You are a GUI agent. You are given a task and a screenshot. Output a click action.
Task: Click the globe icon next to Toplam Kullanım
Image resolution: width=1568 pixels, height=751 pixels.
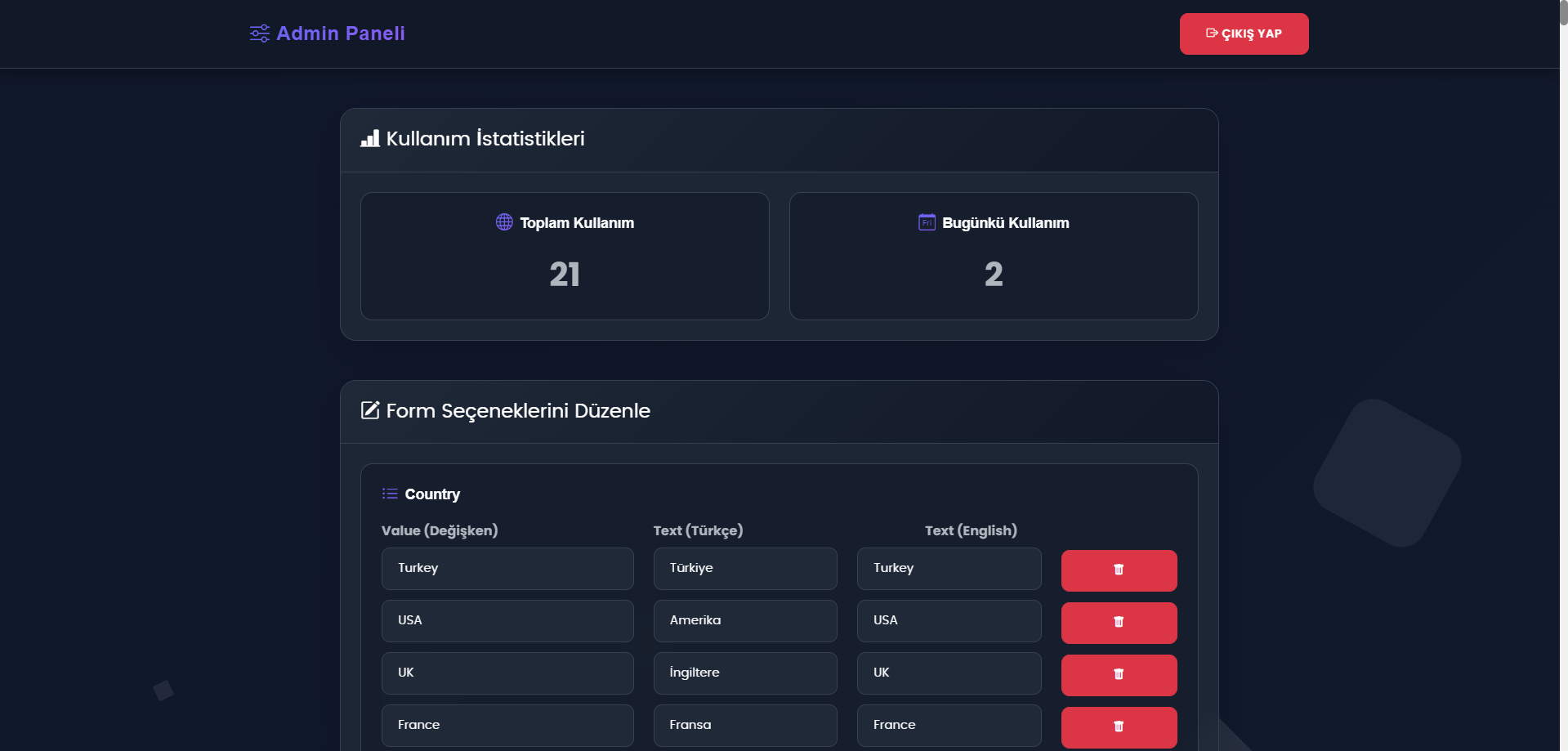tap(504, 222)
